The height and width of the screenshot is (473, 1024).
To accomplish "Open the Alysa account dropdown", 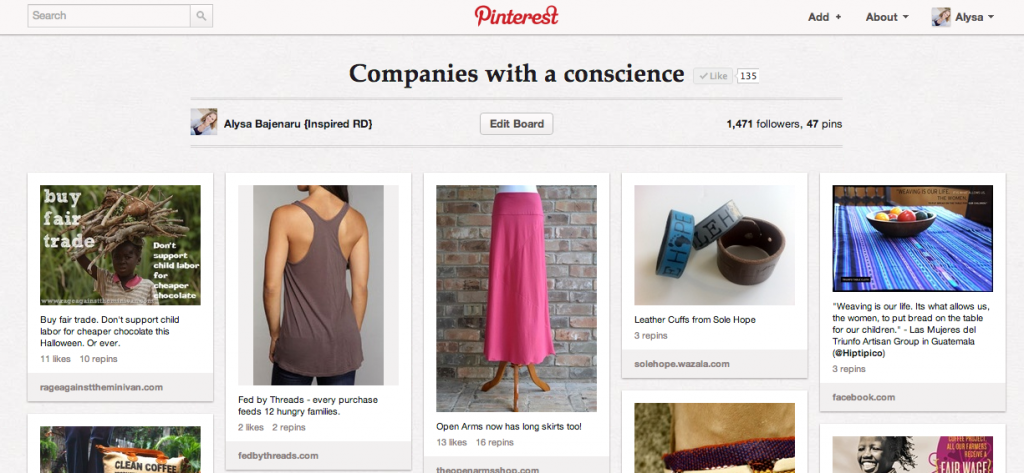I will tap(974, 17).
